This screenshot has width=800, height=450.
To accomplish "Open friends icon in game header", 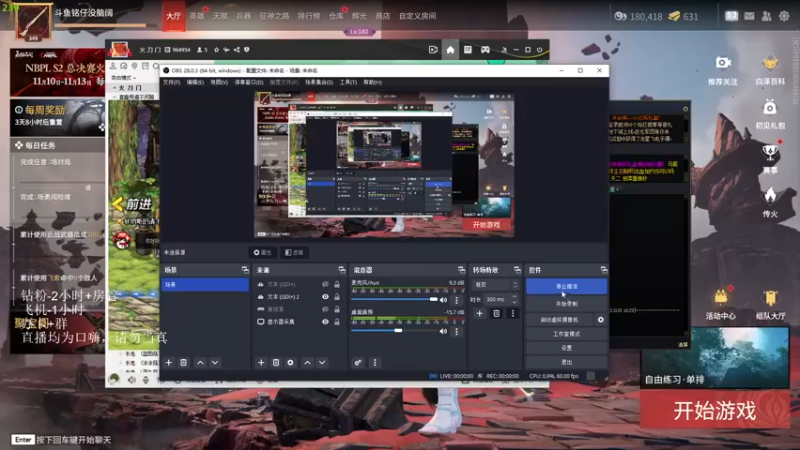I will pos(766,16).
